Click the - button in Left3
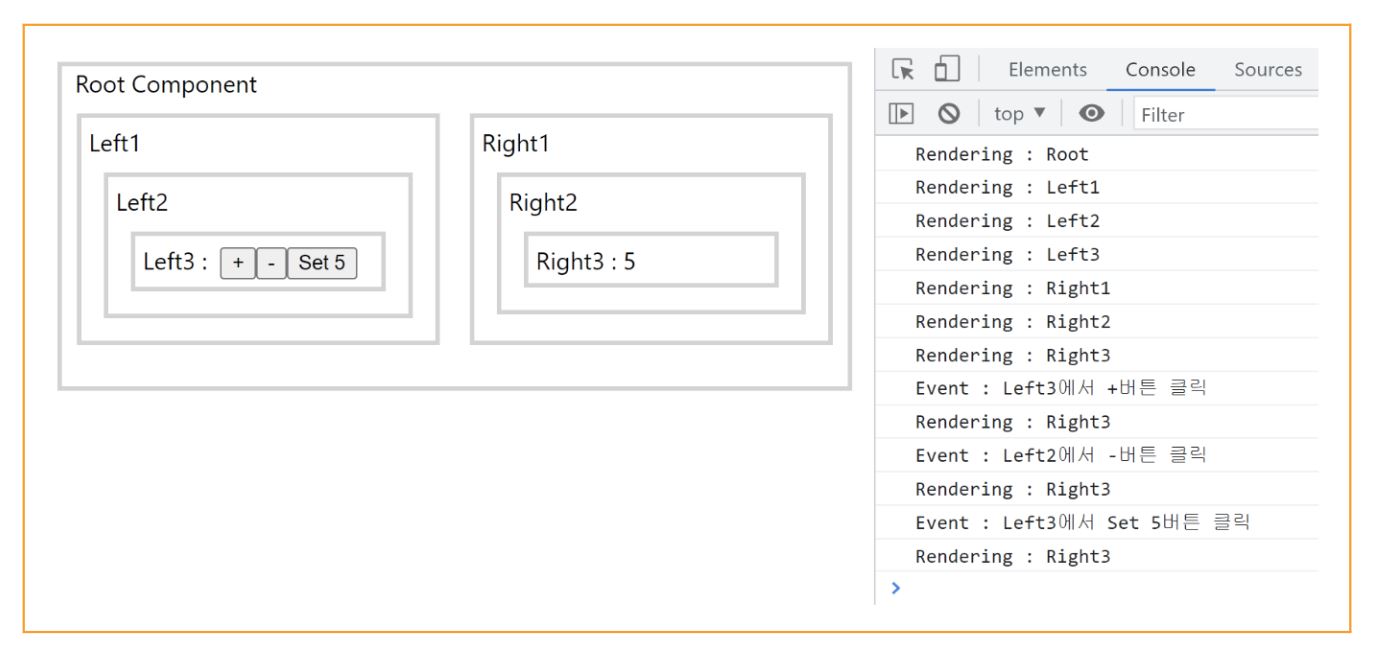This screenshot has height=655, width=1381. coord(271,263)
